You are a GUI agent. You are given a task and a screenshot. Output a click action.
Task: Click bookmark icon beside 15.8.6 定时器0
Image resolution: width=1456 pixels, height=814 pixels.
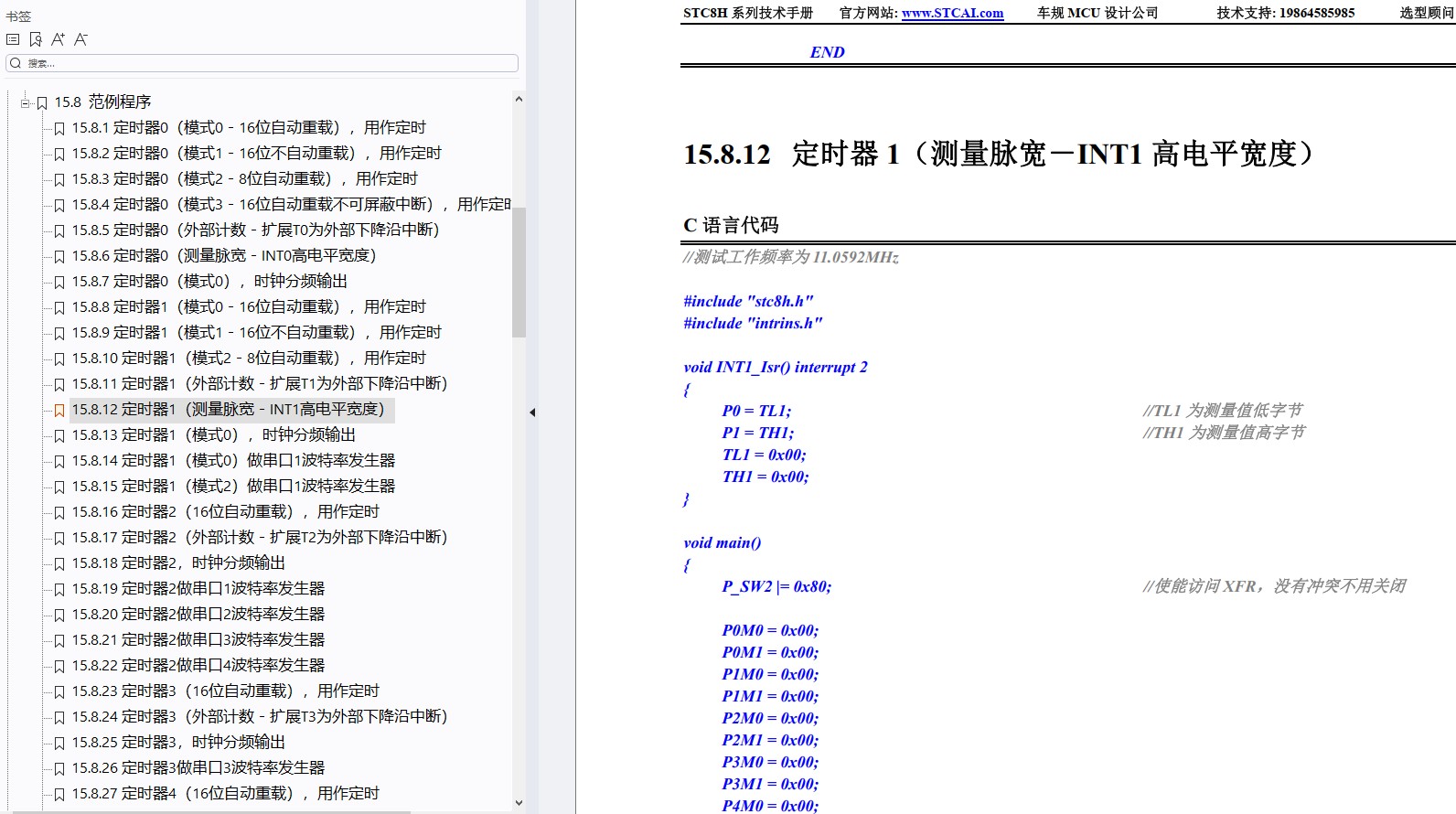click(59, 256)
